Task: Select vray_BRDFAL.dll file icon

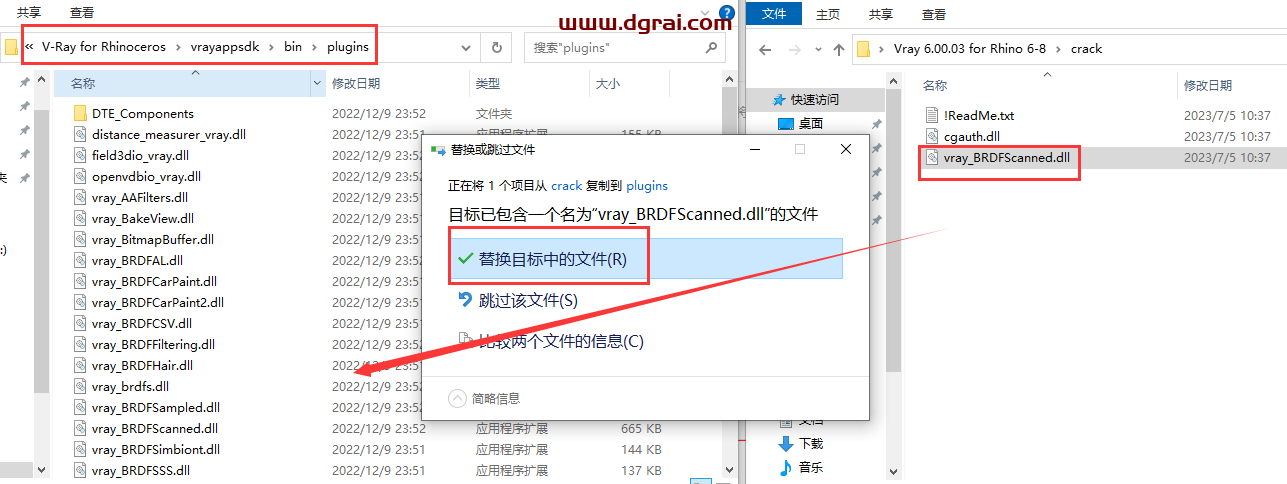Action: (x=81, y=260)
